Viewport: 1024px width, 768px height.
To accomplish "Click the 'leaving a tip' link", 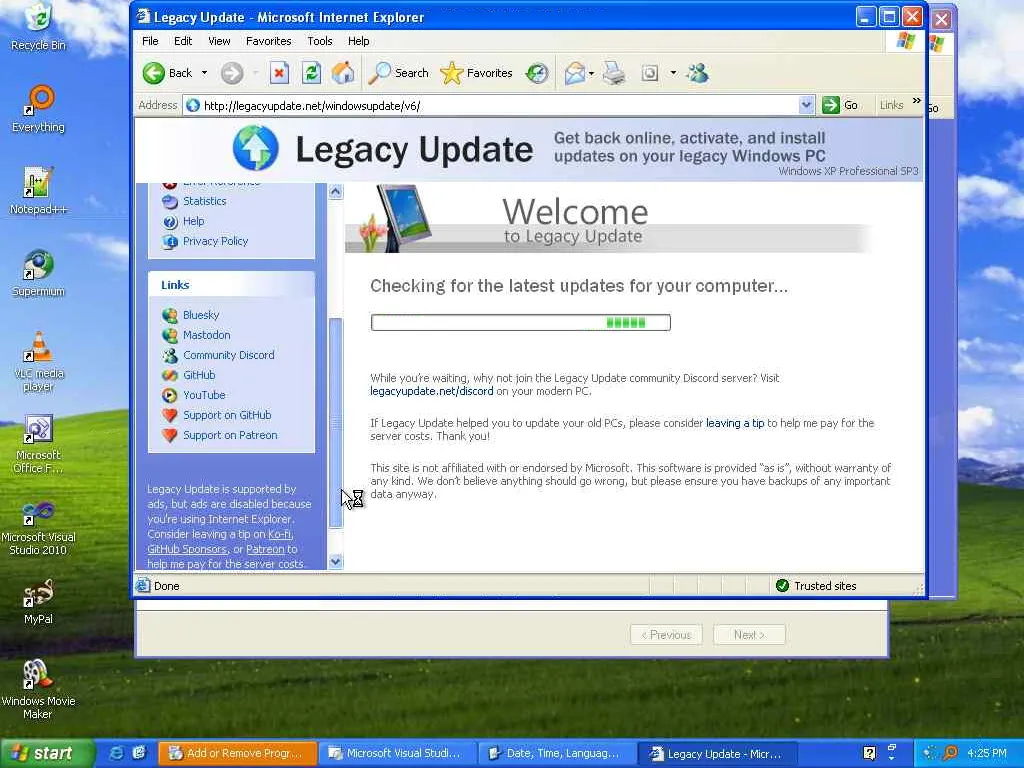I will pos(735,423).
